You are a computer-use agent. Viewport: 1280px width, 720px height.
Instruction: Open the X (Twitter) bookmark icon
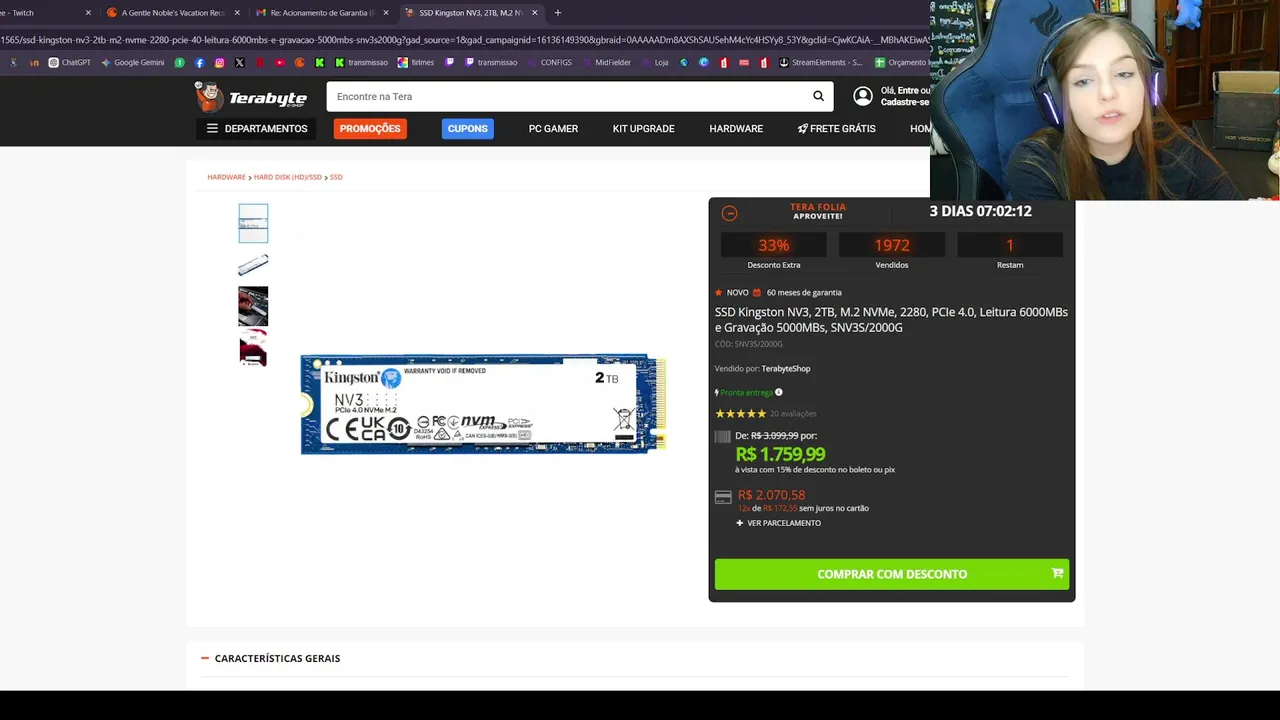coord(240,62)
